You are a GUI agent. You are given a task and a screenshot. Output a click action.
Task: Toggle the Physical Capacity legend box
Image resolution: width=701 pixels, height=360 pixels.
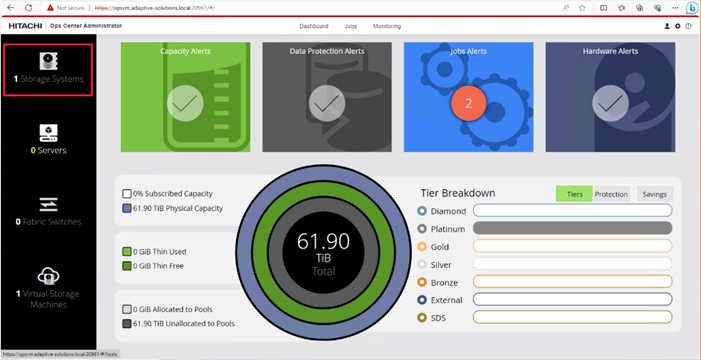tap(127, 208)
